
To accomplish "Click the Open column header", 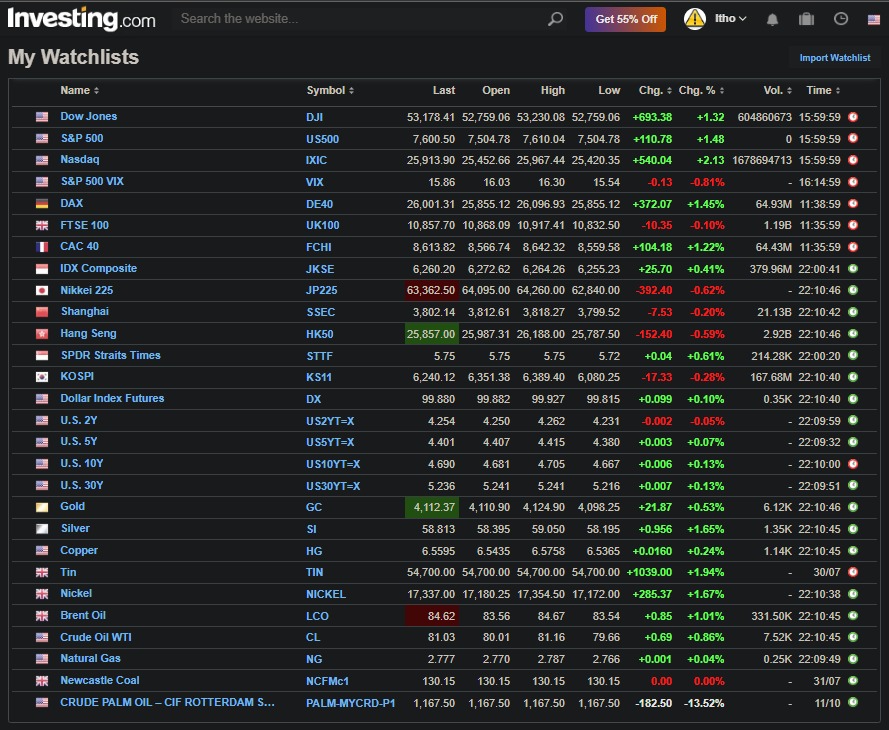I will click(496, 90).
